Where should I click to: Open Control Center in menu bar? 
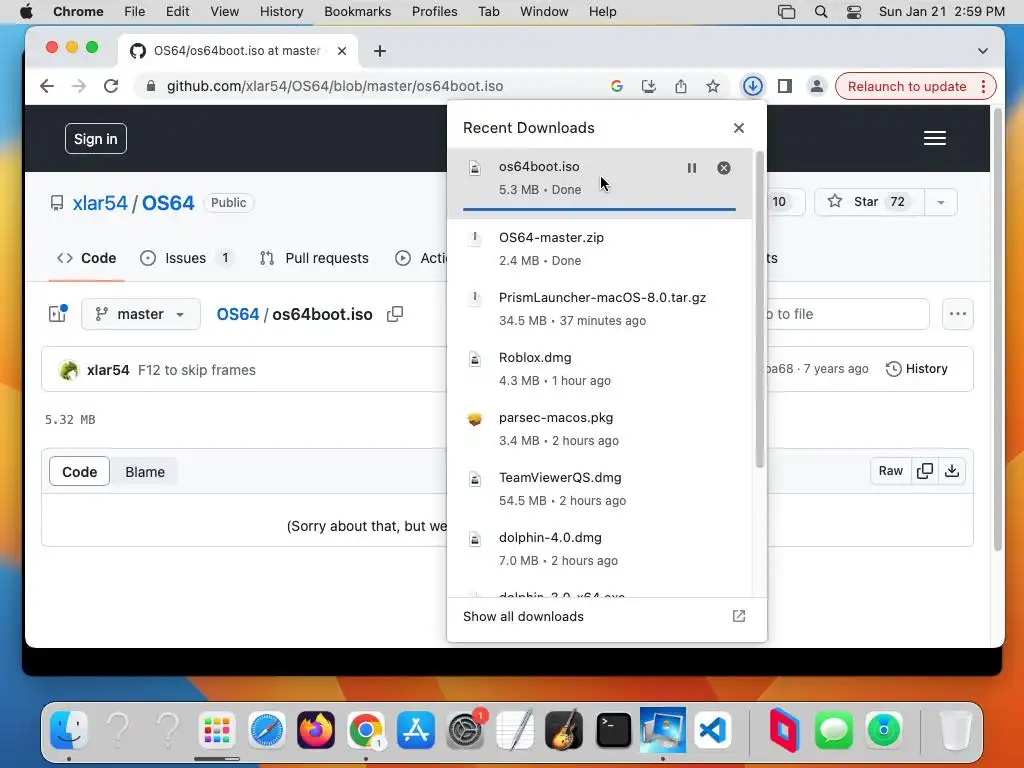point(854,12)
